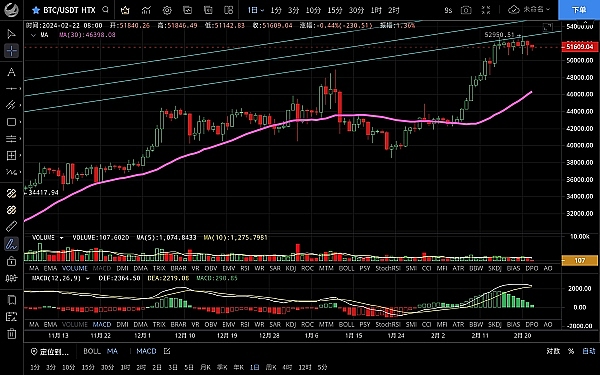The height and width of the screenshot is (375, 600).
Task: Click the blue 下单 order button
Action: pyautogui.click(x=579, y=10)
